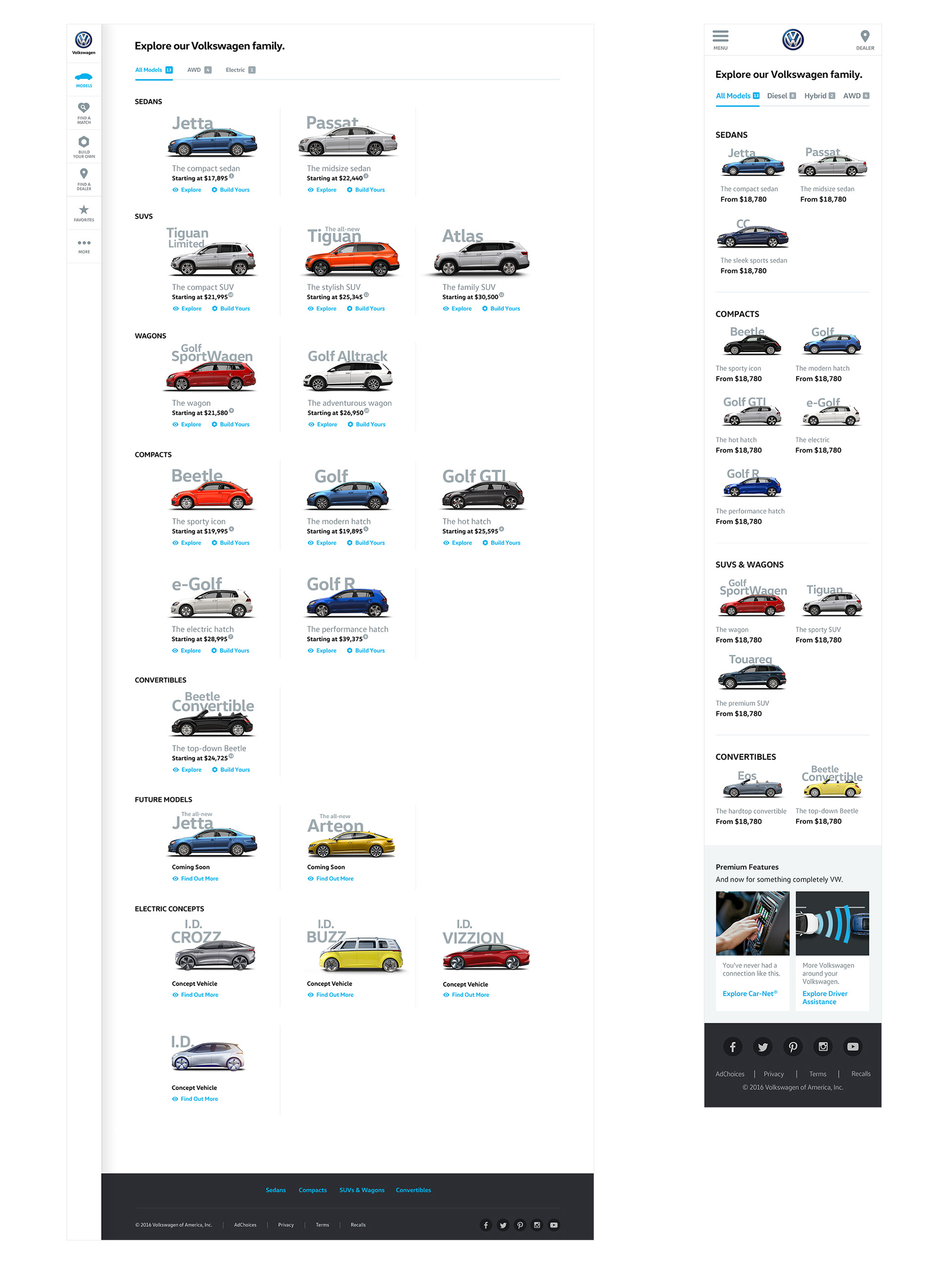Click the Convertibles desktop footer link

[x=413, y=1189]
